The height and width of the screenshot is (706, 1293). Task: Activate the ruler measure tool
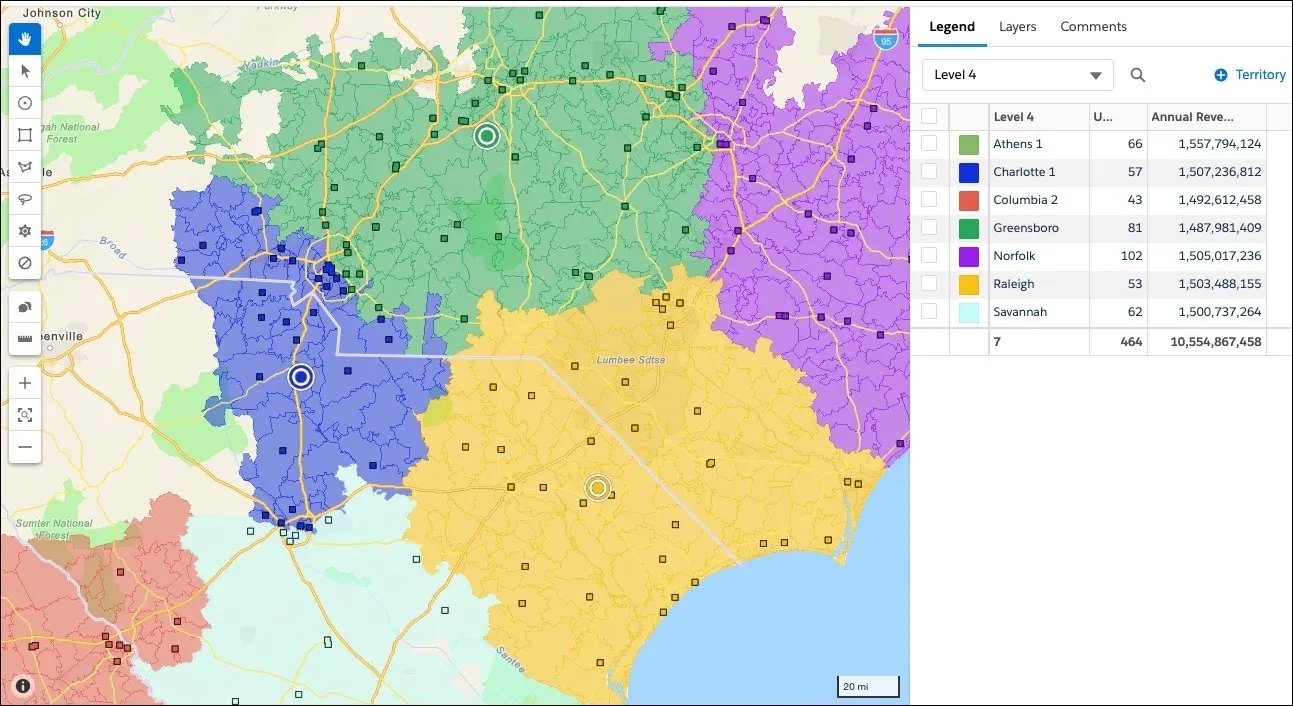tap(25, 339)
